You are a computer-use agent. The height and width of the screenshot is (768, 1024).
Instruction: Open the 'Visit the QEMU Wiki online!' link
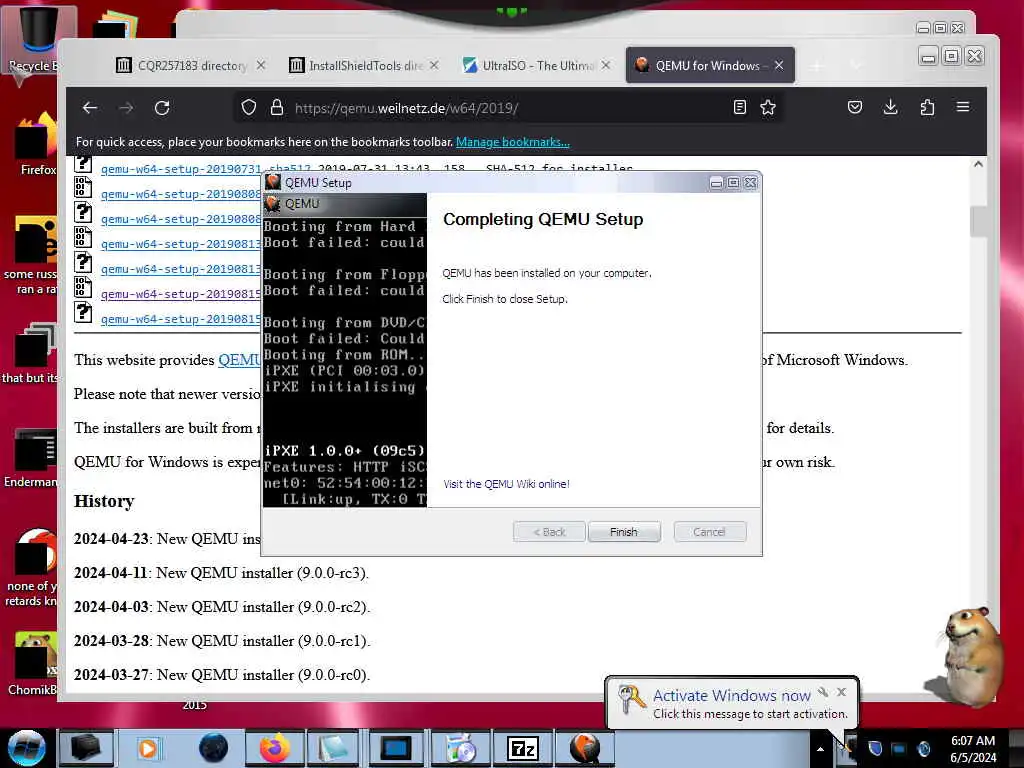506,484
